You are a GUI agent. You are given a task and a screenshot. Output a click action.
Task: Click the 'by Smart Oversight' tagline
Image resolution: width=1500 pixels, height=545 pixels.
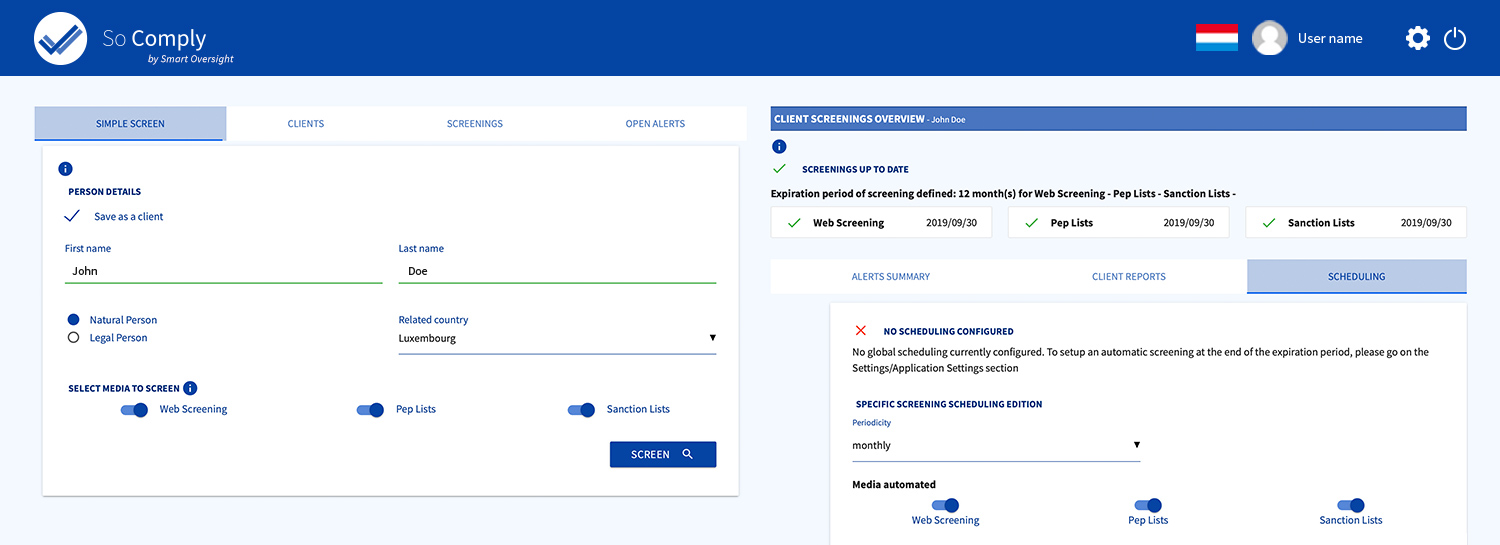(190, 59)
